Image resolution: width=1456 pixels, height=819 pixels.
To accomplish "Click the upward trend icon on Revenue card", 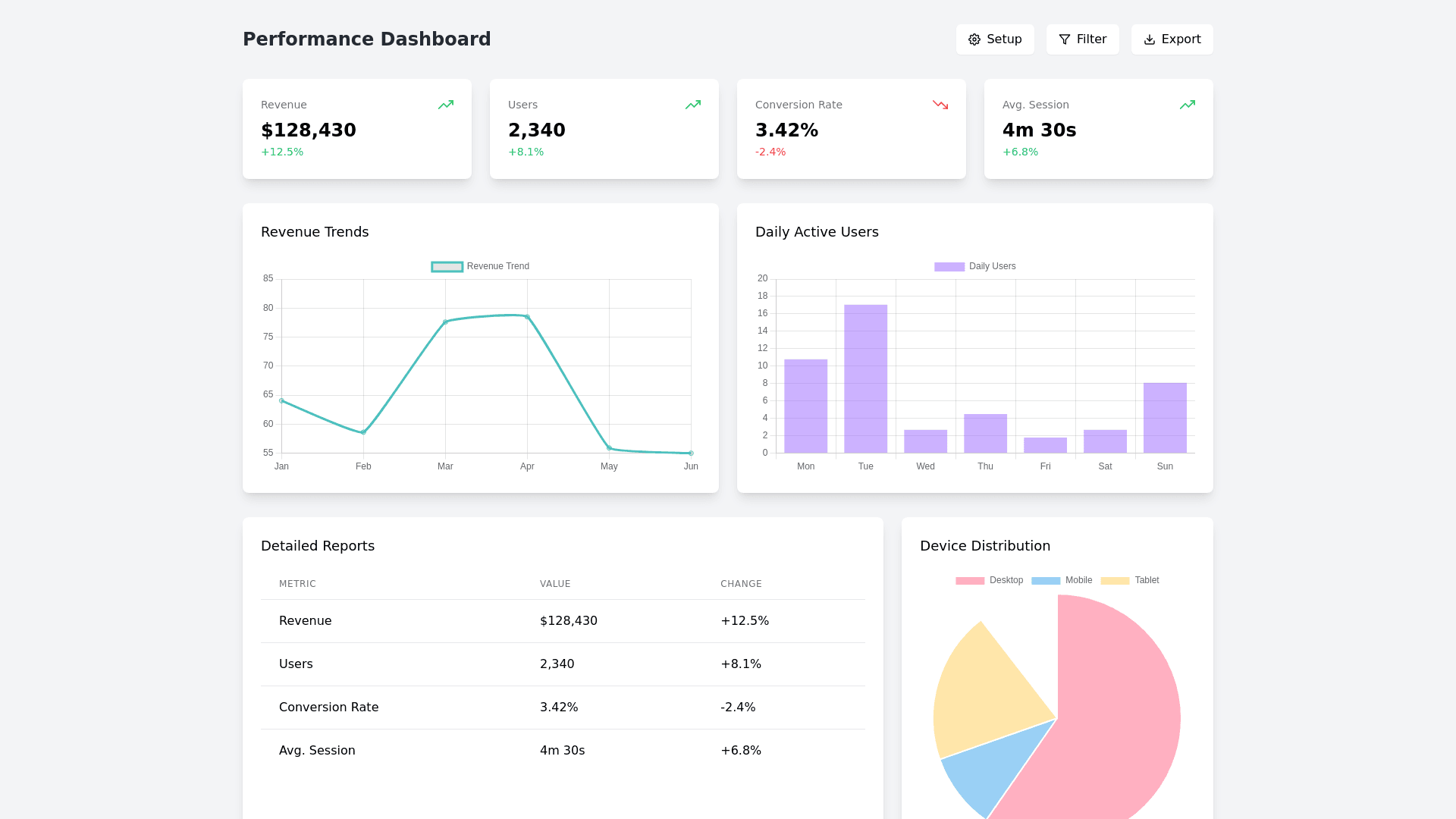I will [446, 105].
